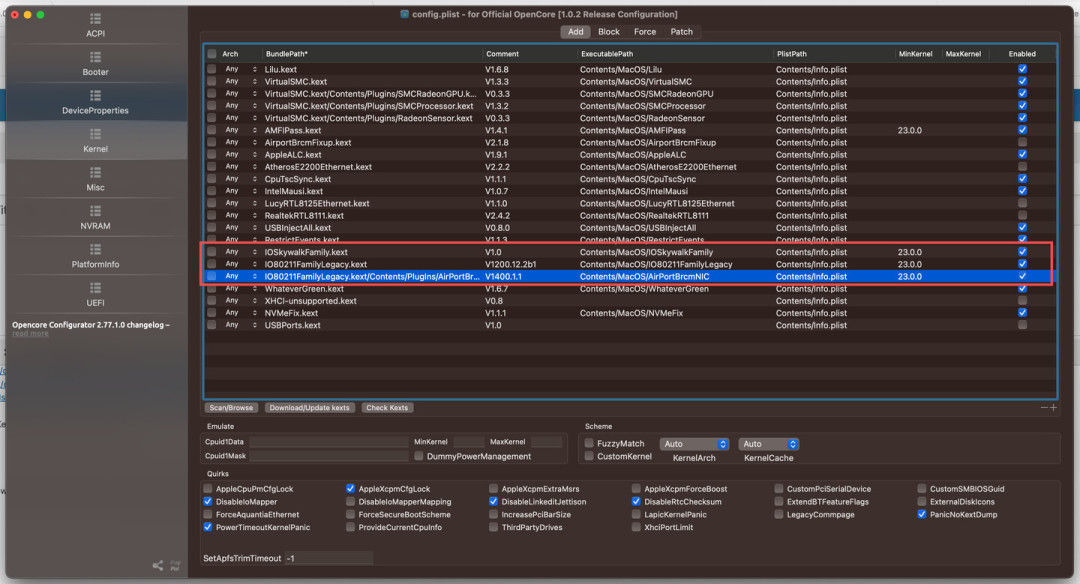Toggle Enabled checkbox for AirportBrcmFixup.kext
The height and width of the screenshot is (584, 1080).
[x=1022, y=143]
